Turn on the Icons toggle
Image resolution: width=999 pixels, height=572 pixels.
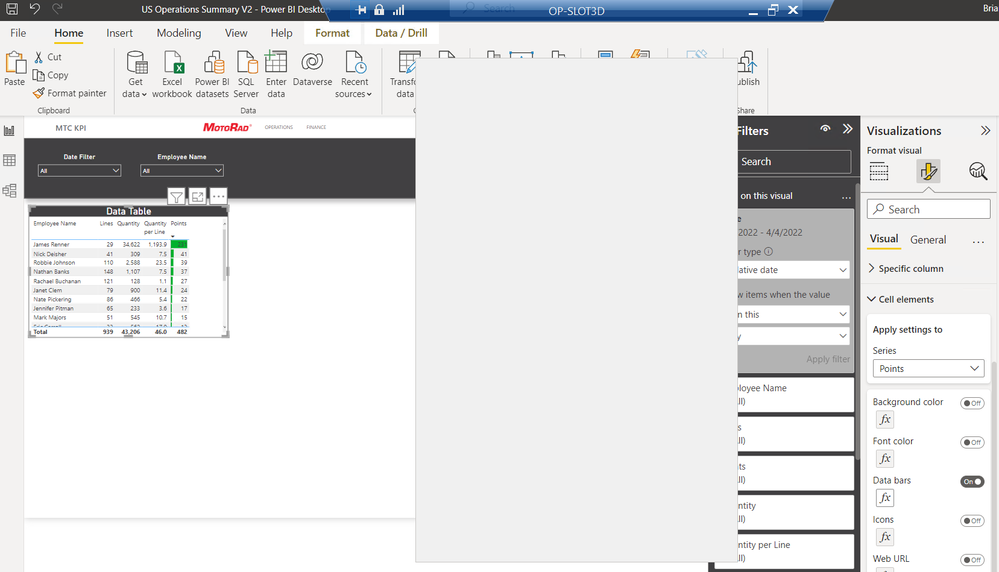coord(972,521)
